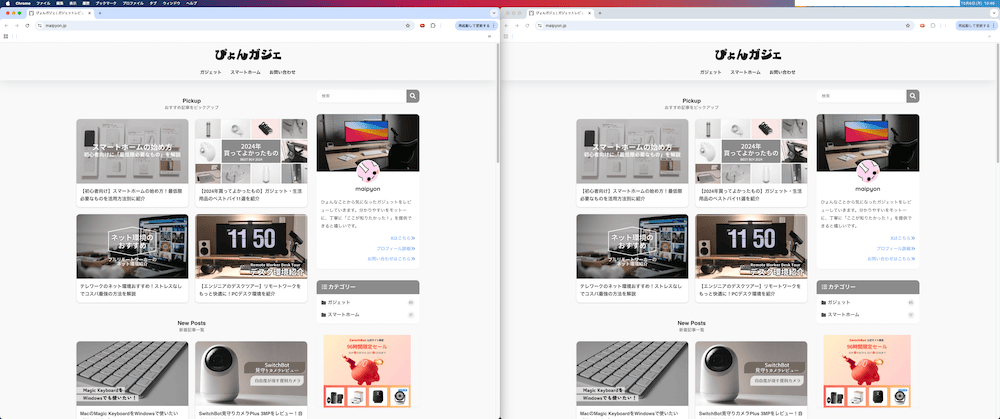The image size is (1000, 419).
Task: Open the ガジェット category in the left page's sidebar
Action: 339,302
